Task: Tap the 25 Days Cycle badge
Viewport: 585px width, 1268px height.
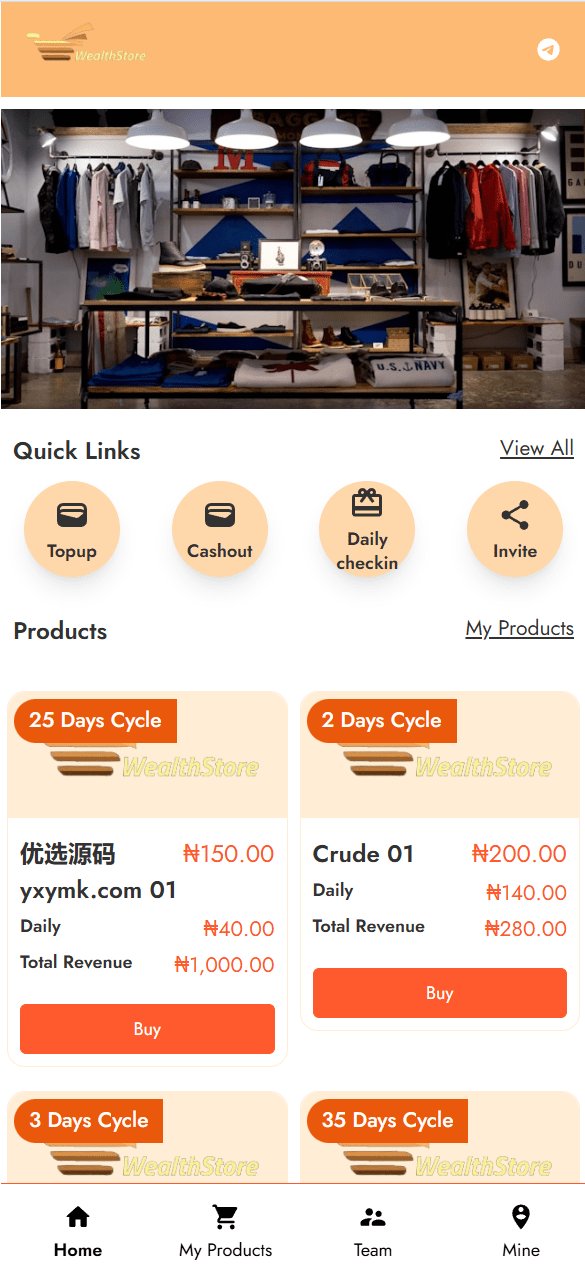Action: [95, 721]
